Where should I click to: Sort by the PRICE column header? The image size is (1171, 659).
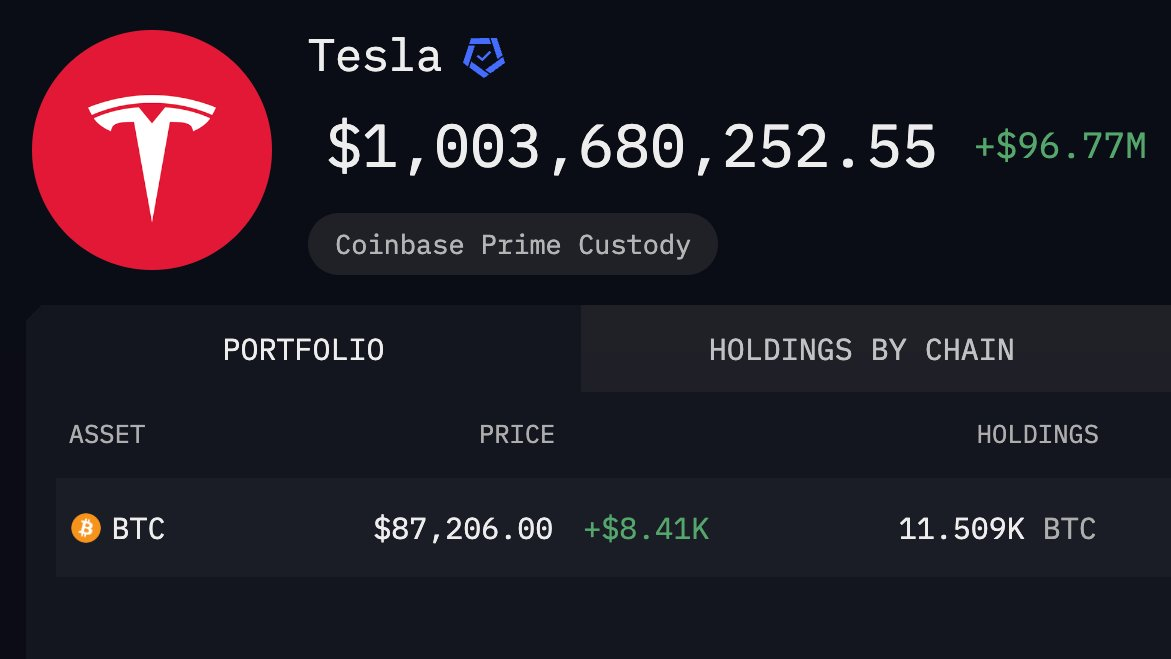click(516, 434)
